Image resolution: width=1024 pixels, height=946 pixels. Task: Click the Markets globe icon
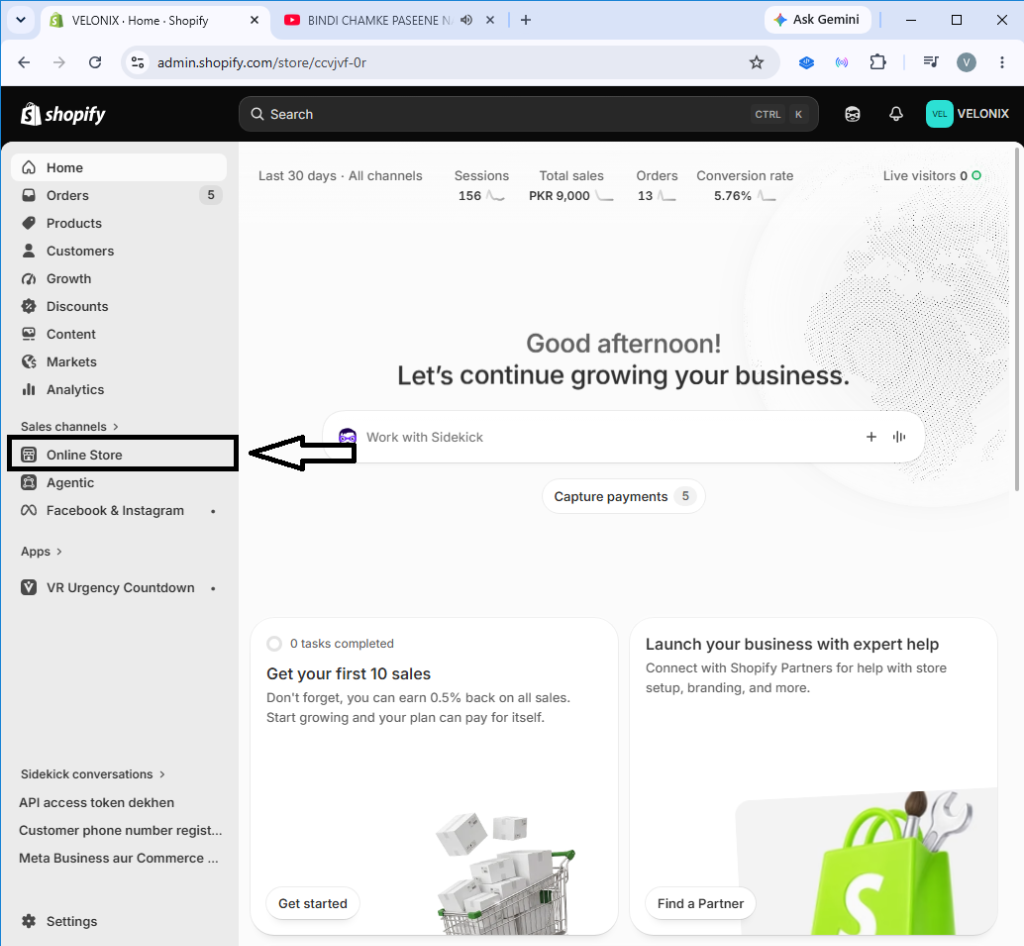[29, 362]
